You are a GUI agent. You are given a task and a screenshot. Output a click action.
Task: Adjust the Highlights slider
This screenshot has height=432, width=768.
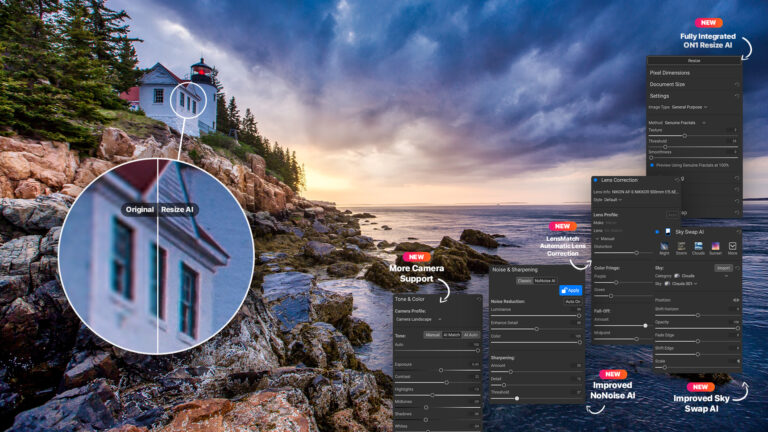click(432, 395)
